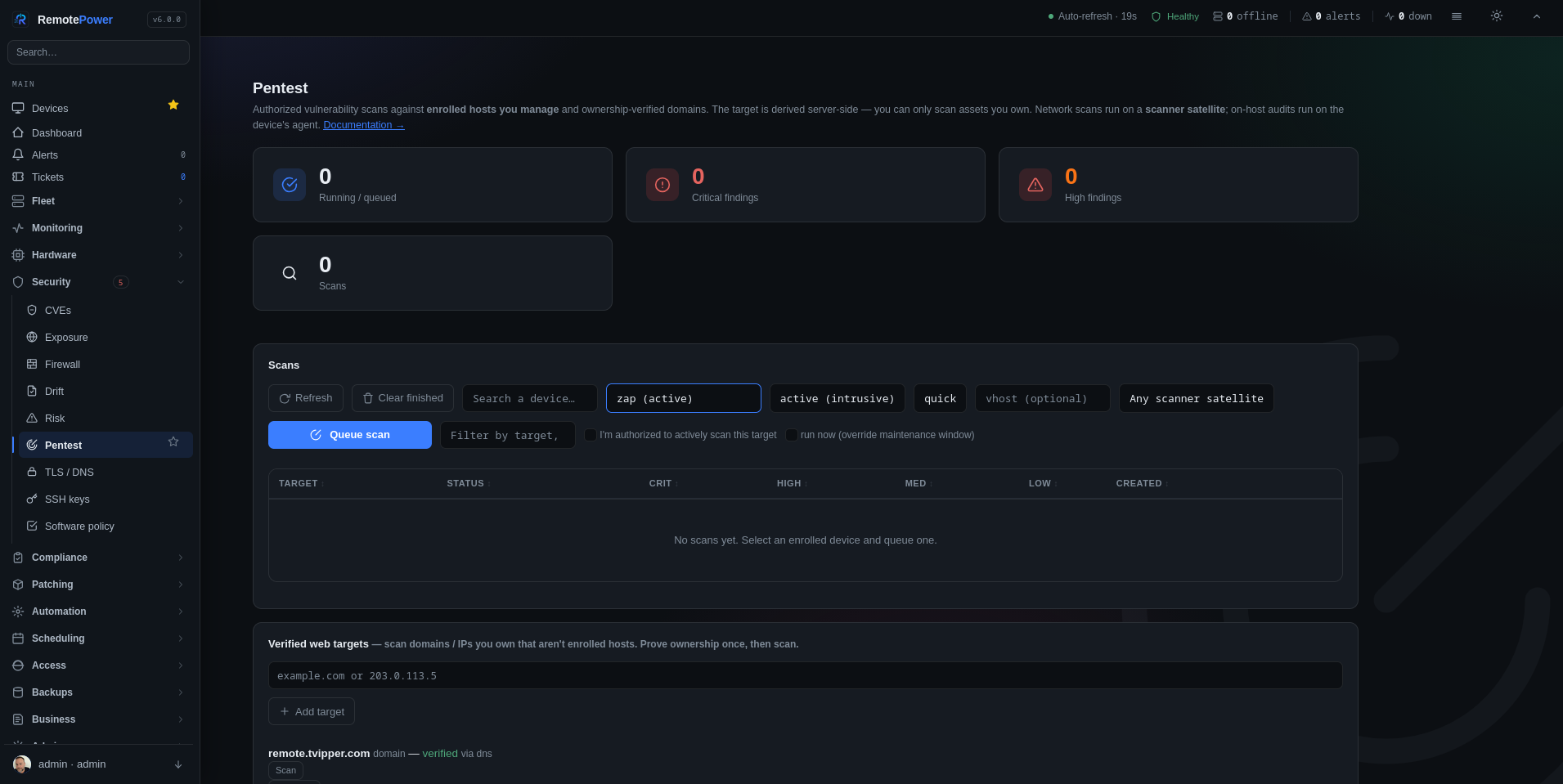Tick the authorized to actively scan checkbox
Image resolution: width=1563 pixels, height=784 pixels.
point(590,435)
